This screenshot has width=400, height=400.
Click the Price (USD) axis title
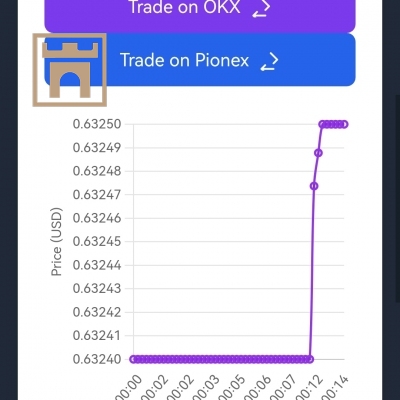click(x=56, y=242)
